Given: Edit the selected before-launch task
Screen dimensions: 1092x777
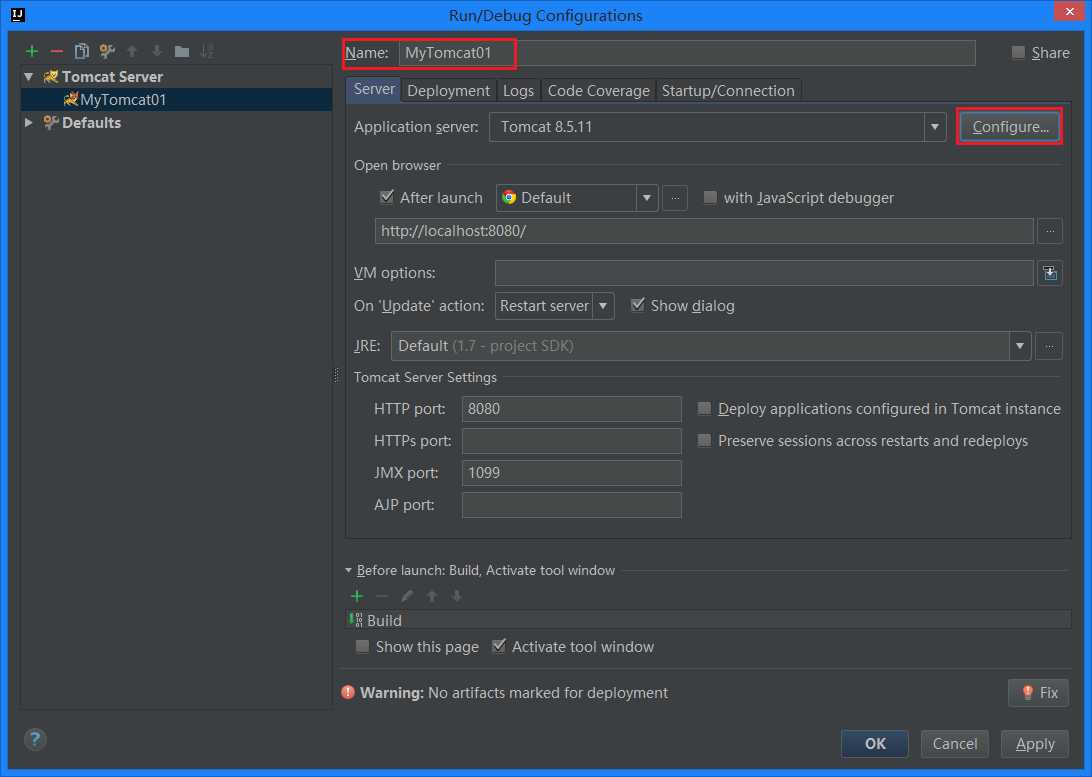Looking at the screenshot, I should [407, 596].
